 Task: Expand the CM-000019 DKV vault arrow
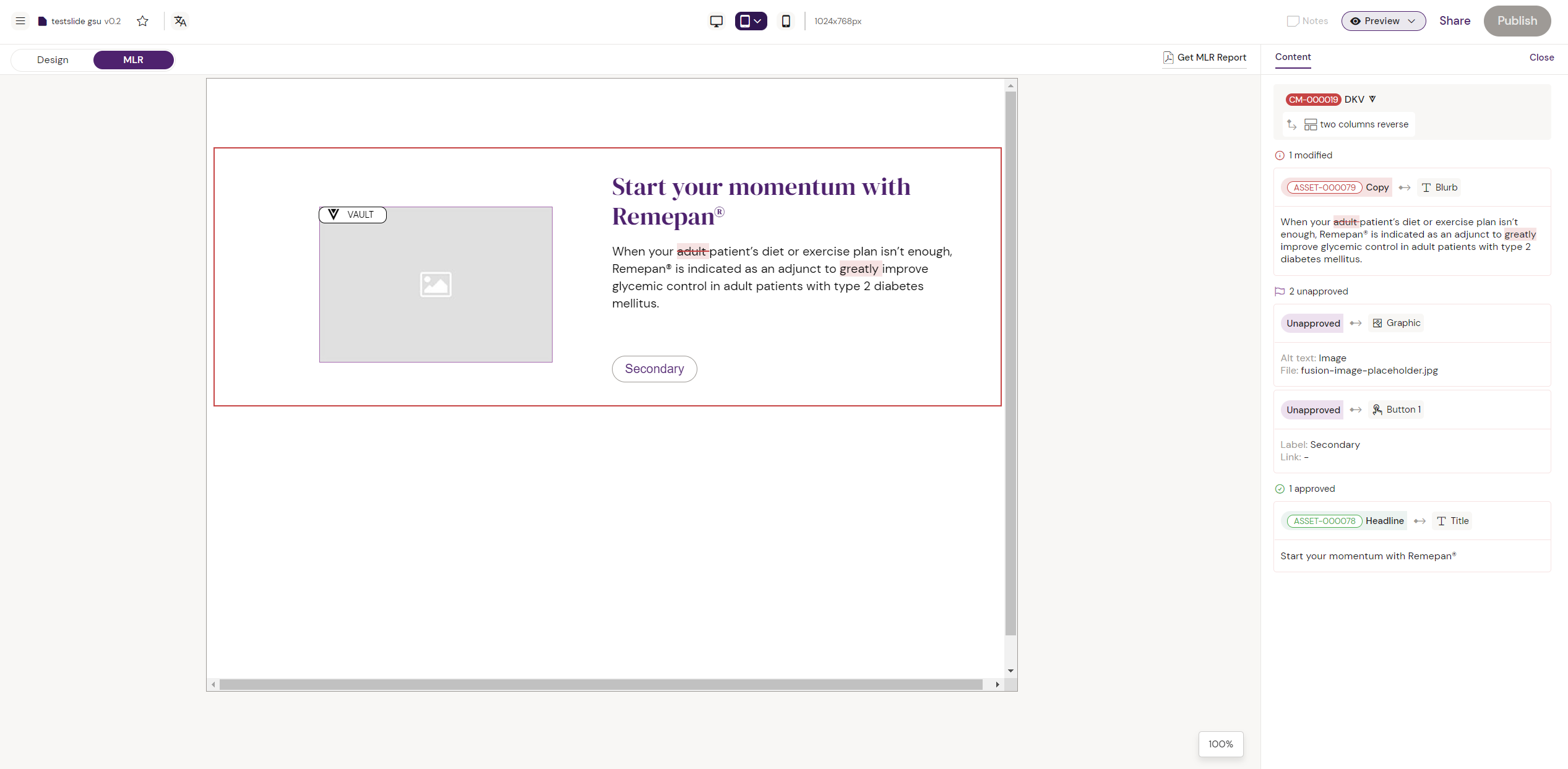(x=1372, y=100)
